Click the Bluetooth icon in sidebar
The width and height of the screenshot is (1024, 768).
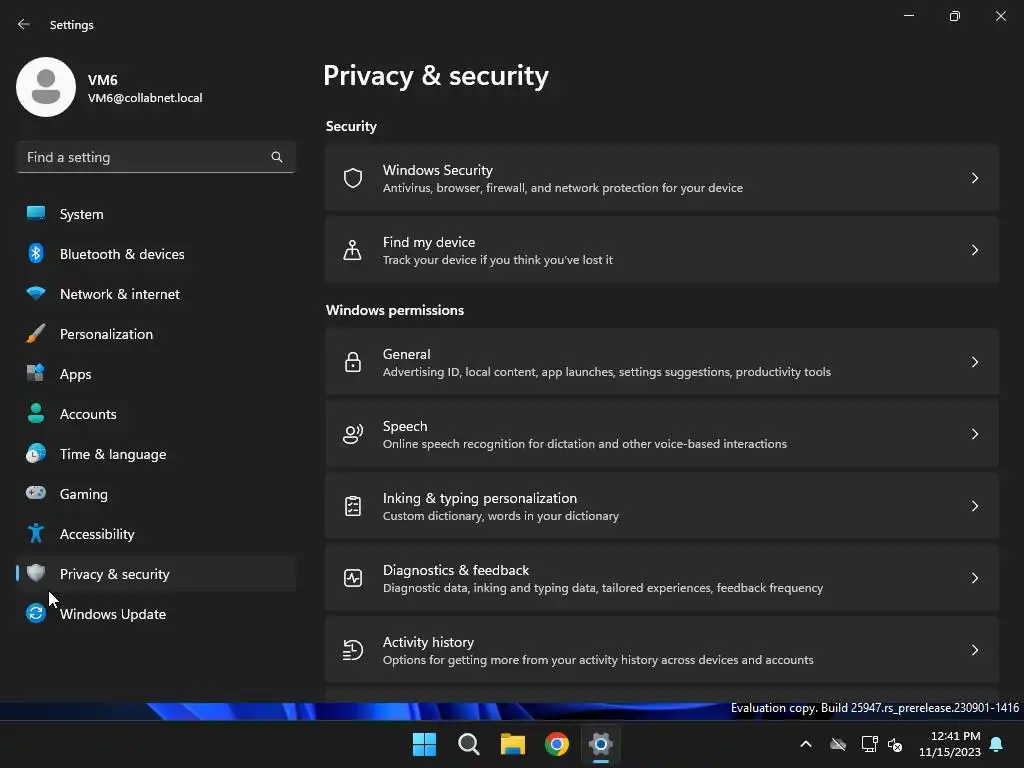click(36, 253)
